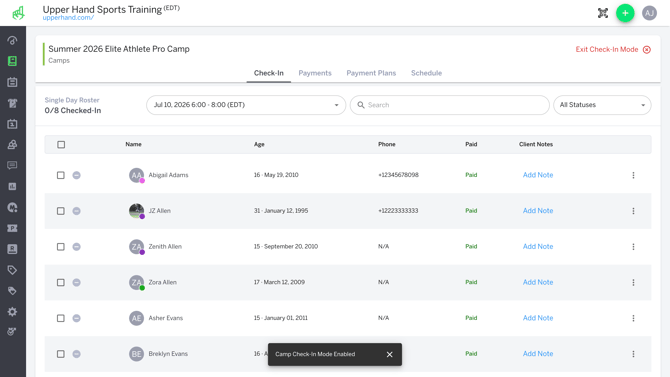Check the box for Abigail Adams
This screenshot has width=670, height=377.
coord(61,175)
